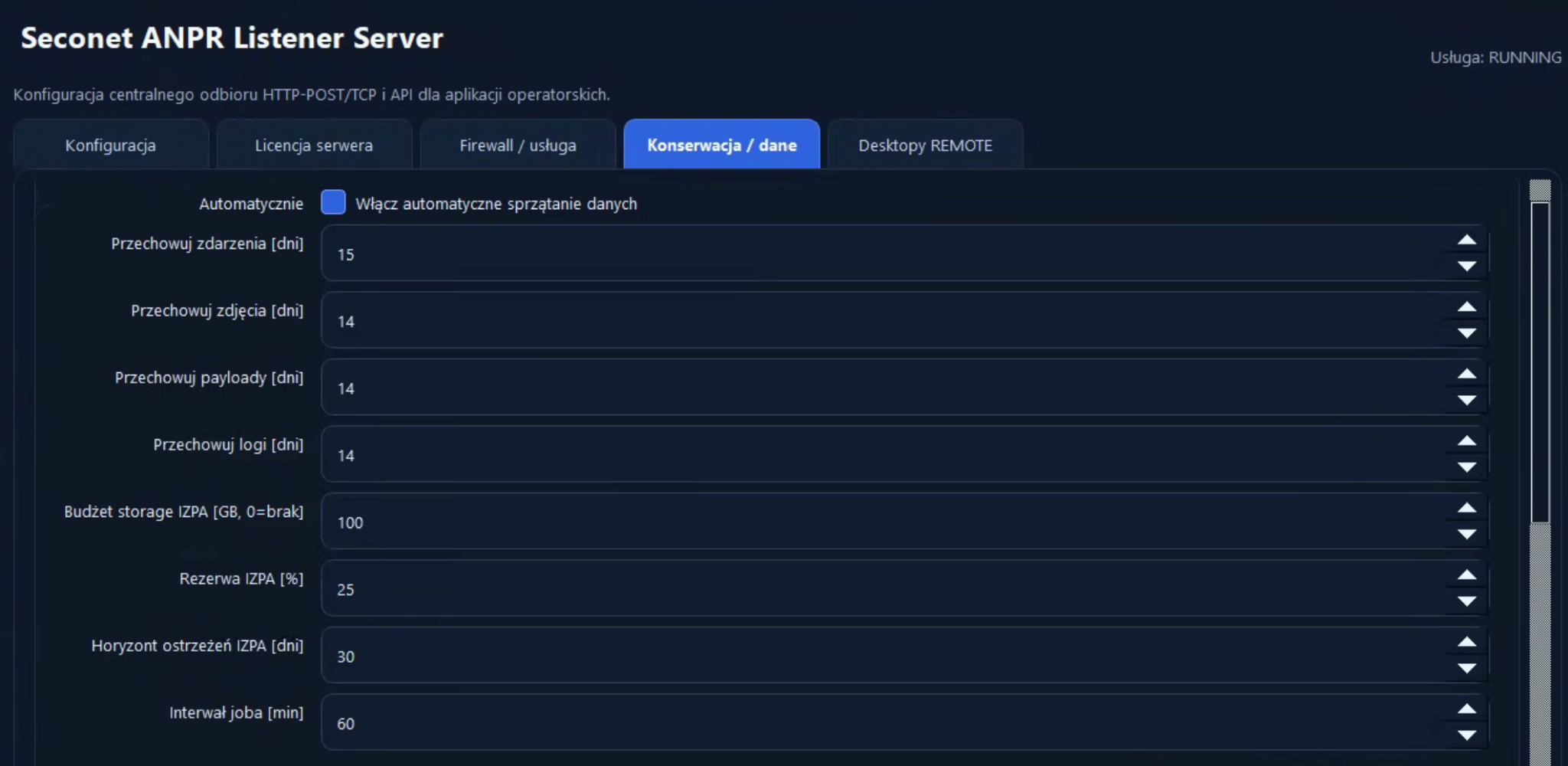The width and height of the screenshot is (1568, 766).
Task: Click the Horyzont ostrzeżeń IZPA [dni] label
Action: [x=198, y=646]
